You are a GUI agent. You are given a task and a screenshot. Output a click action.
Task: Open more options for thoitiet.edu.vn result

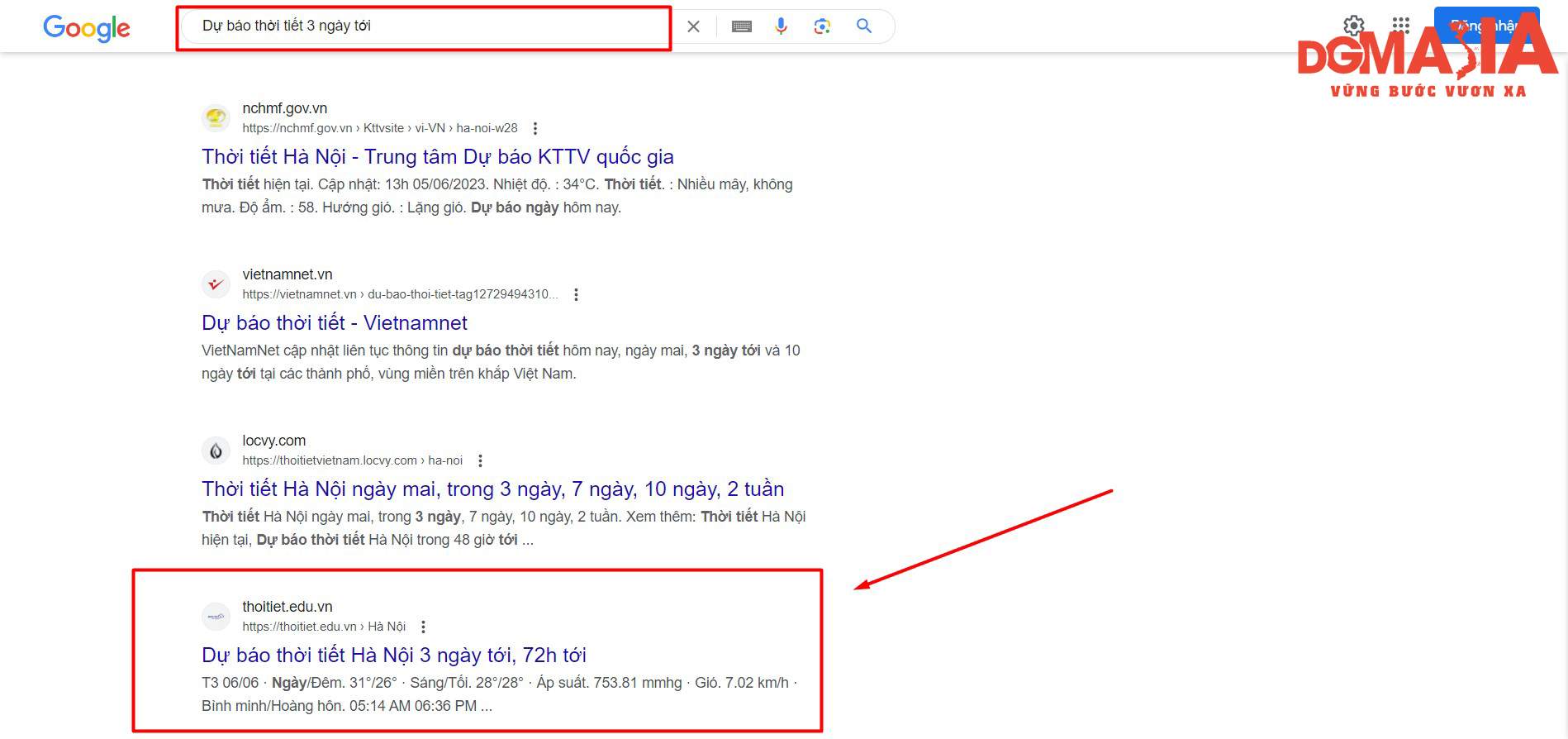(423, 627)
